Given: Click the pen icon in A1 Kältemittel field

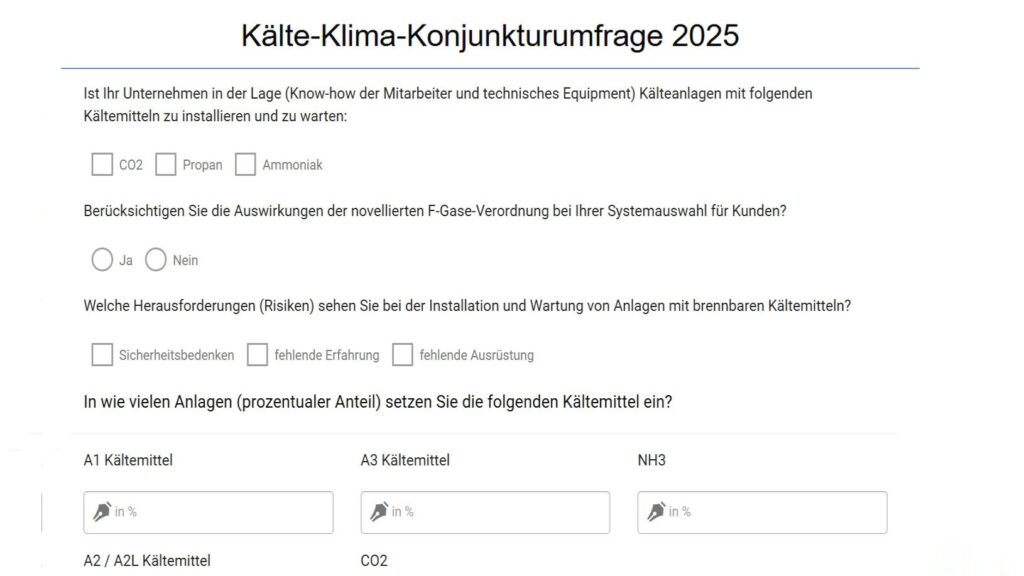Looking at the screenshot, I should coord(102,511).
